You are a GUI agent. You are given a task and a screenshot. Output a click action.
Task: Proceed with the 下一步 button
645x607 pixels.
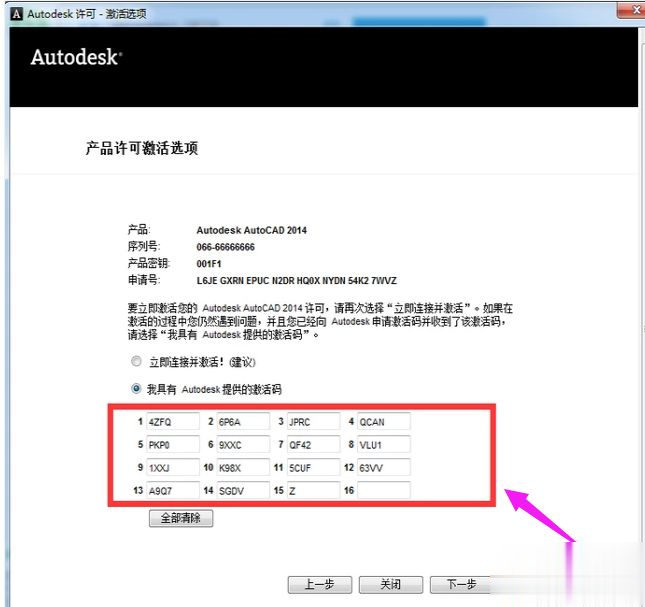pyautogui.click(x=461, y=584)
